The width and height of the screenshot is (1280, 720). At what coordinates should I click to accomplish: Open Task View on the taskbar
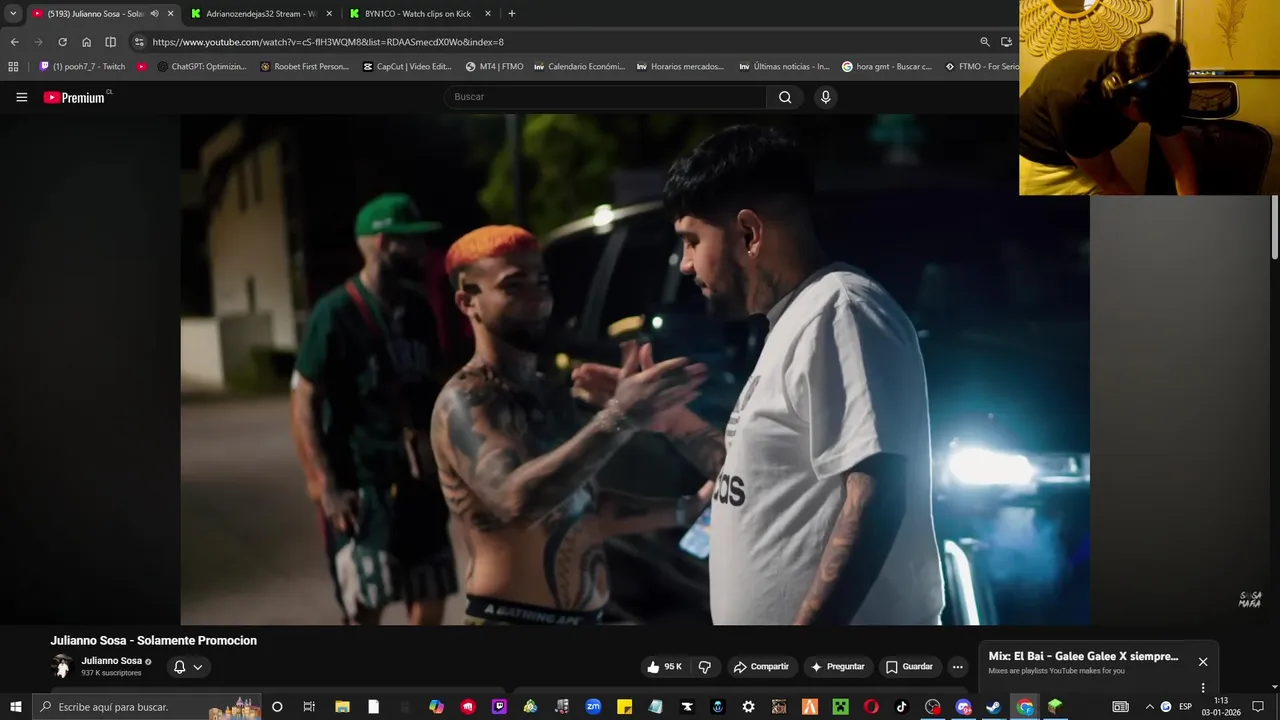pos(309,707)
